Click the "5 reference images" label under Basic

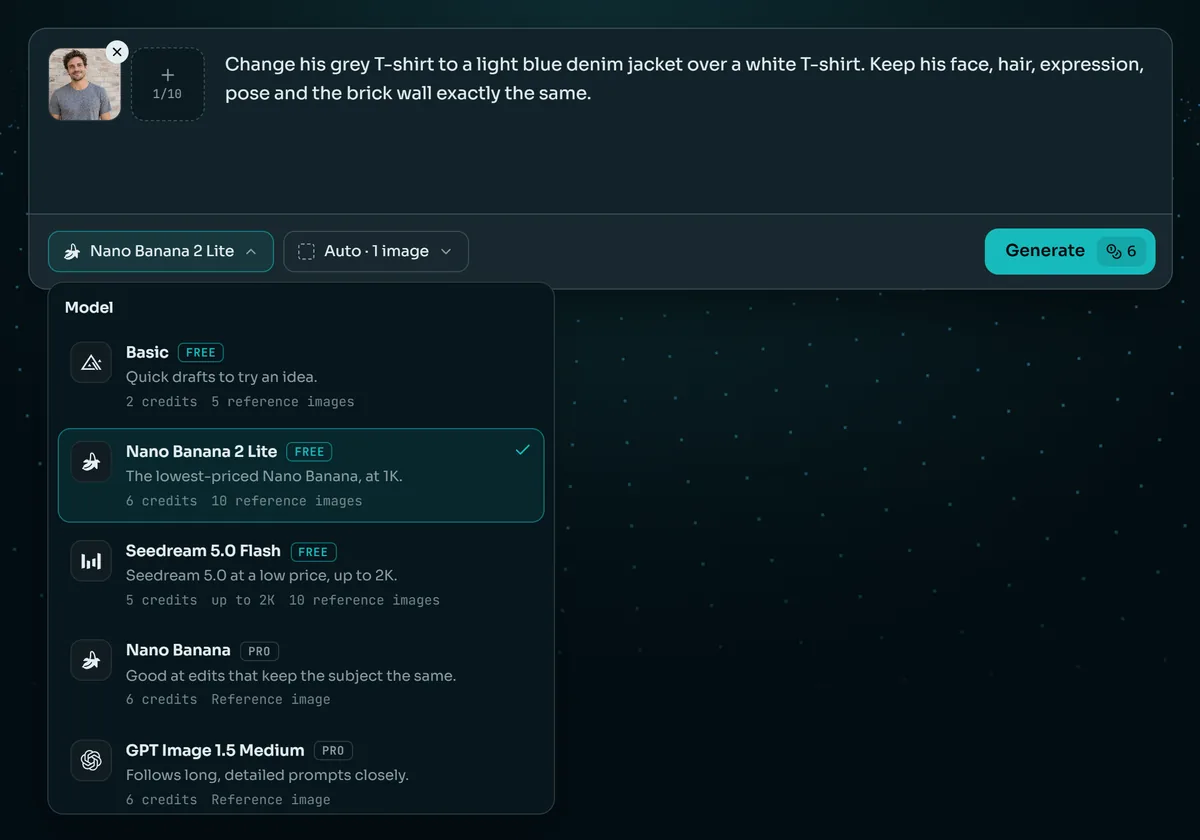pos(283,402)
